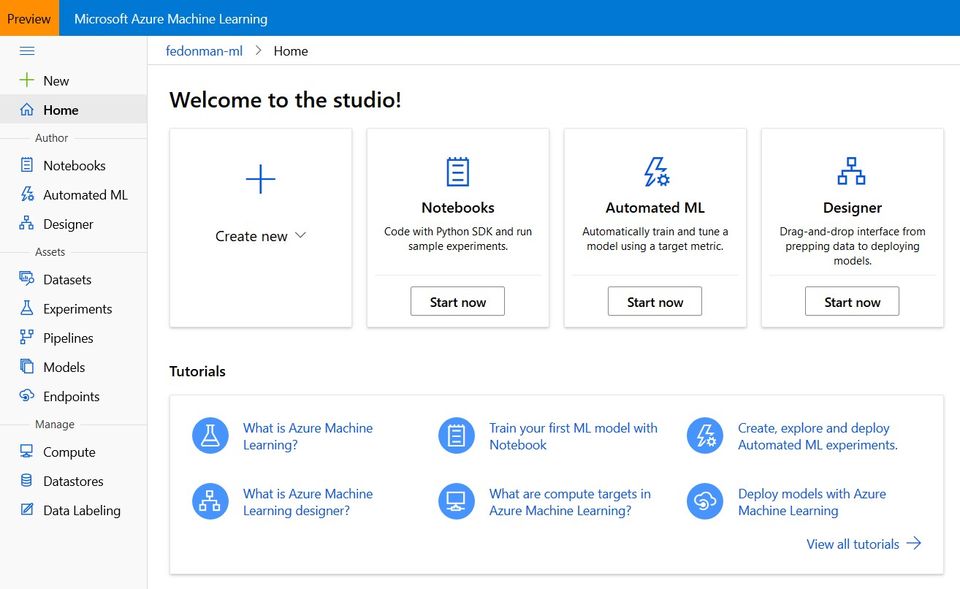This screenshot has height=589, width=960.
Task: Click Start now under Notebooks card
Action: [457, 301]
